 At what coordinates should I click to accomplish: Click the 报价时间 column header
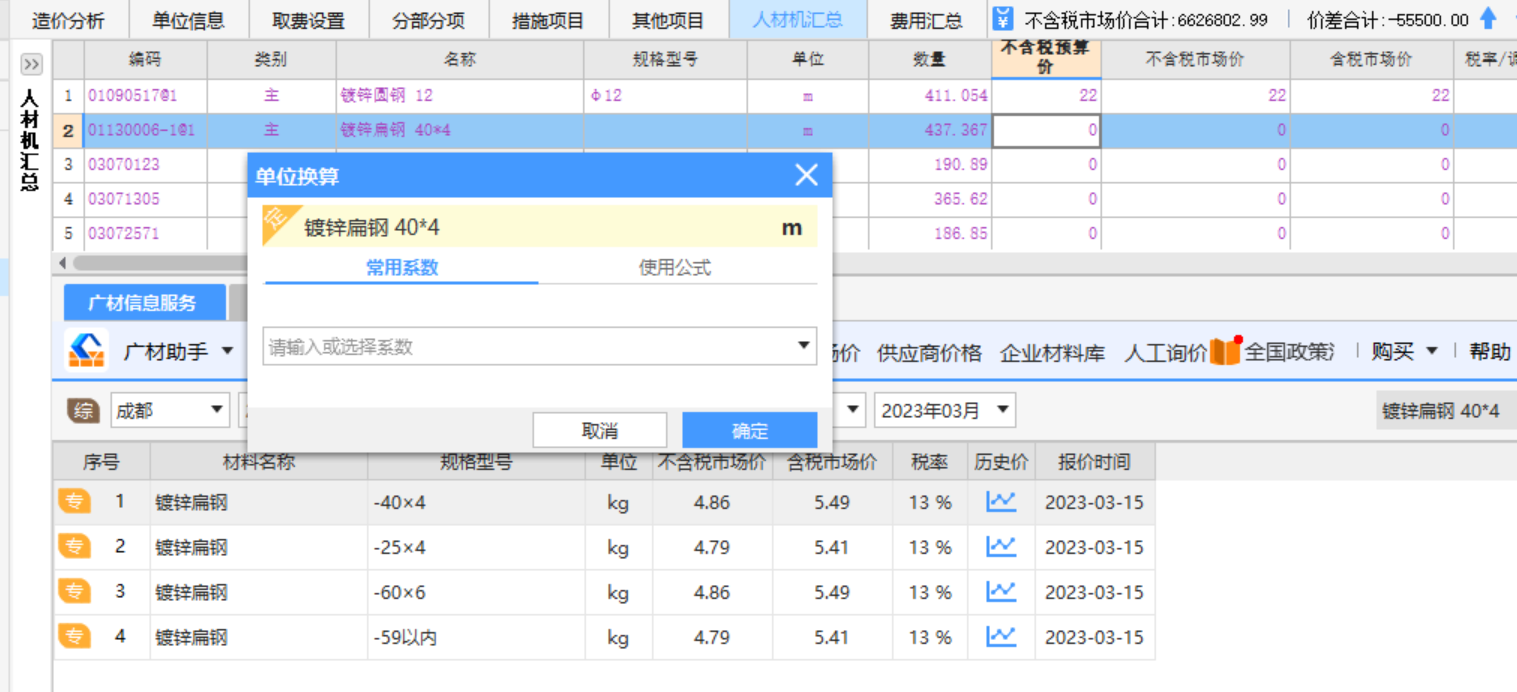pos(1095,462)
